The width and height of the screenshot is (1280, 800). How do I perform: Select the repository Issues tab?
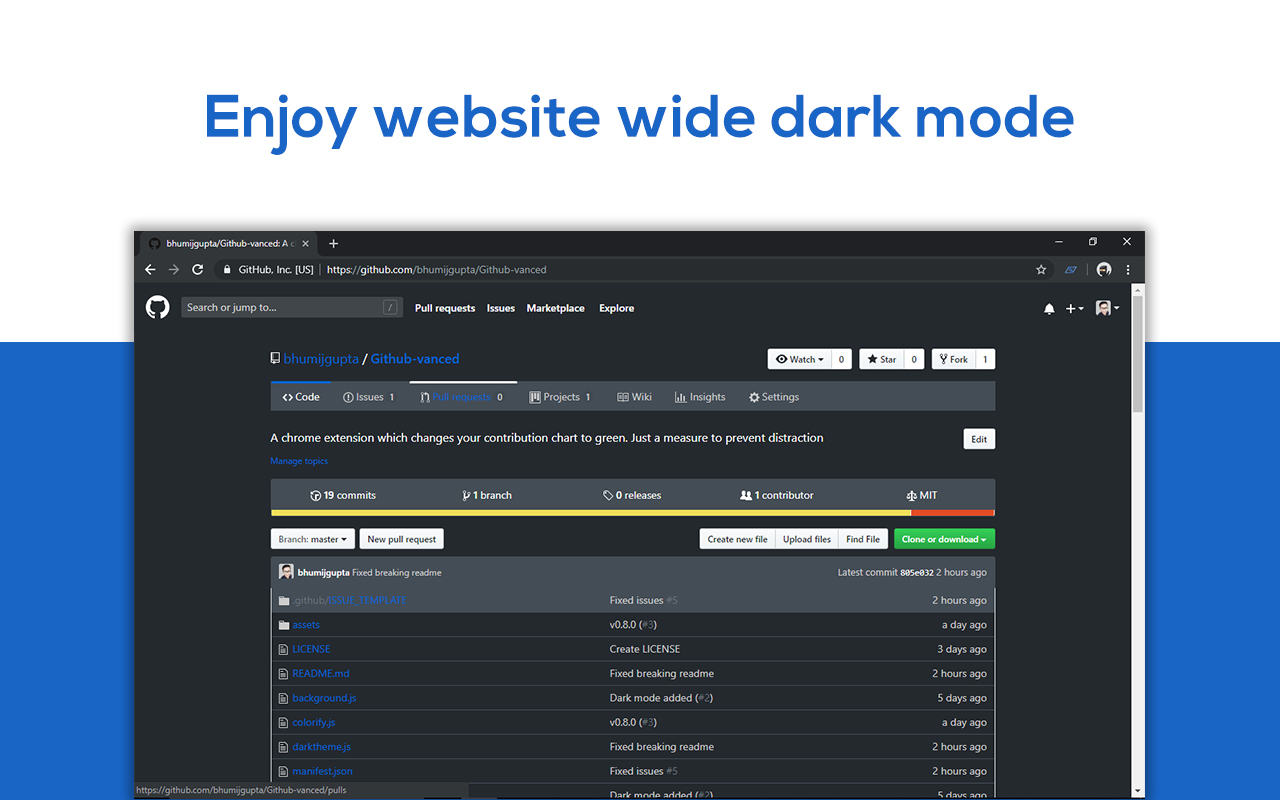[x=369, y=397]
